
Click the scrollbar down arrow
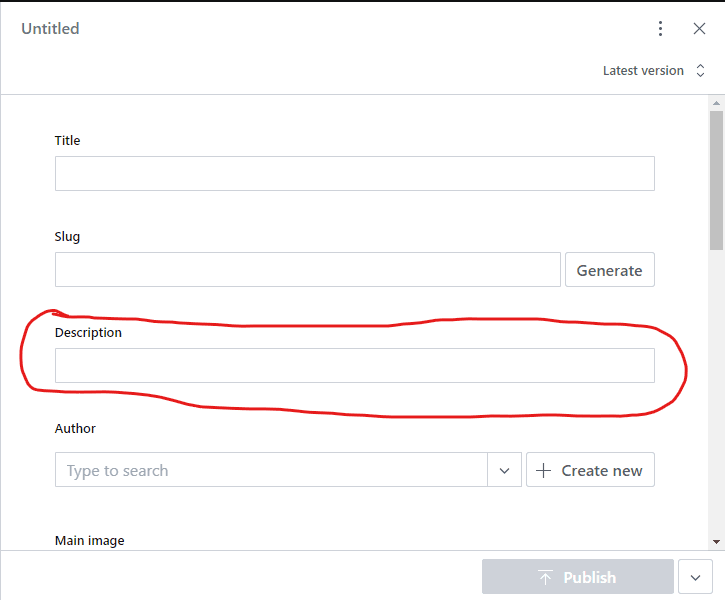[x=716, y=541]
